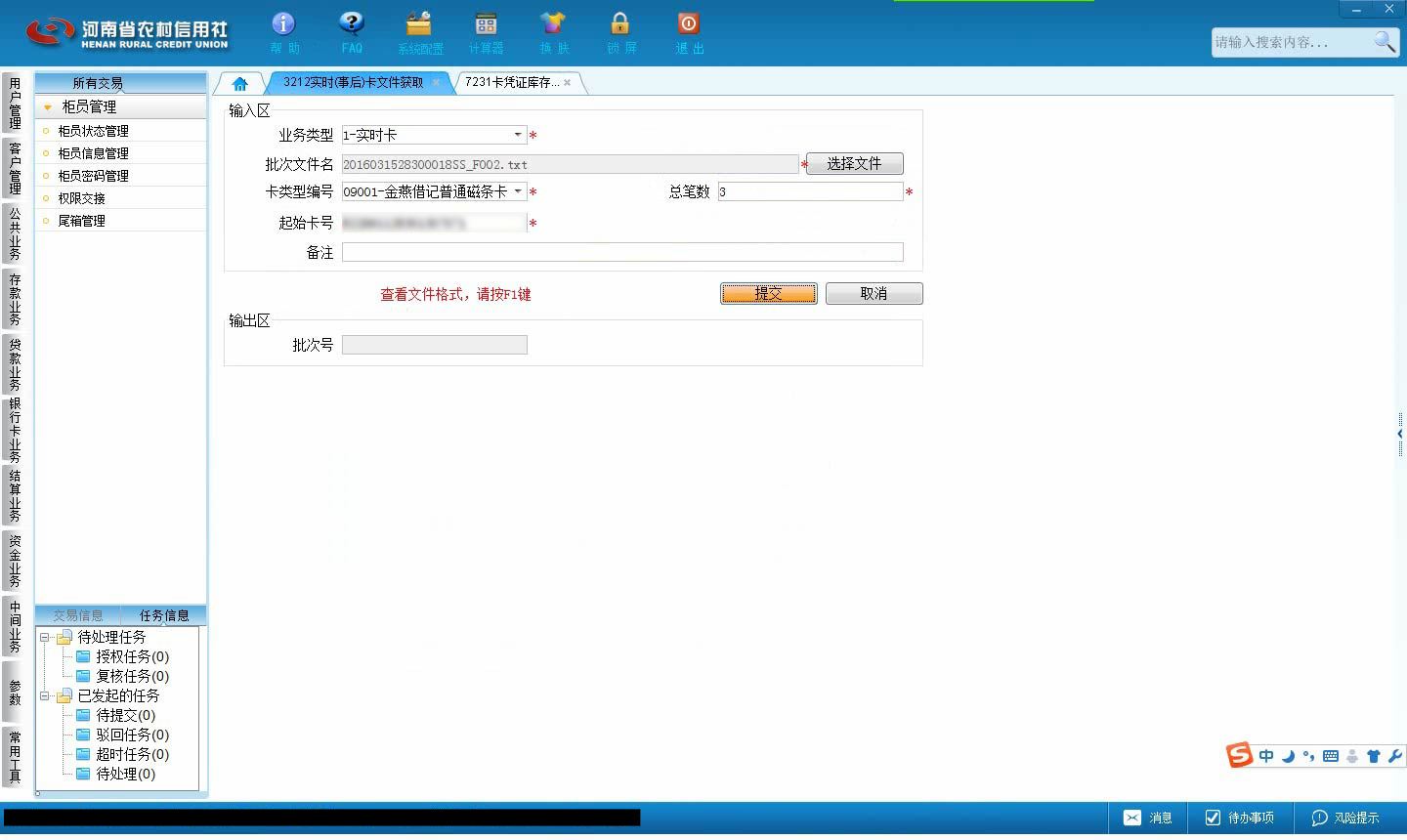1407x840 pixels.
Task: Open 存款业务 side tab
Action: pos(14,299)
